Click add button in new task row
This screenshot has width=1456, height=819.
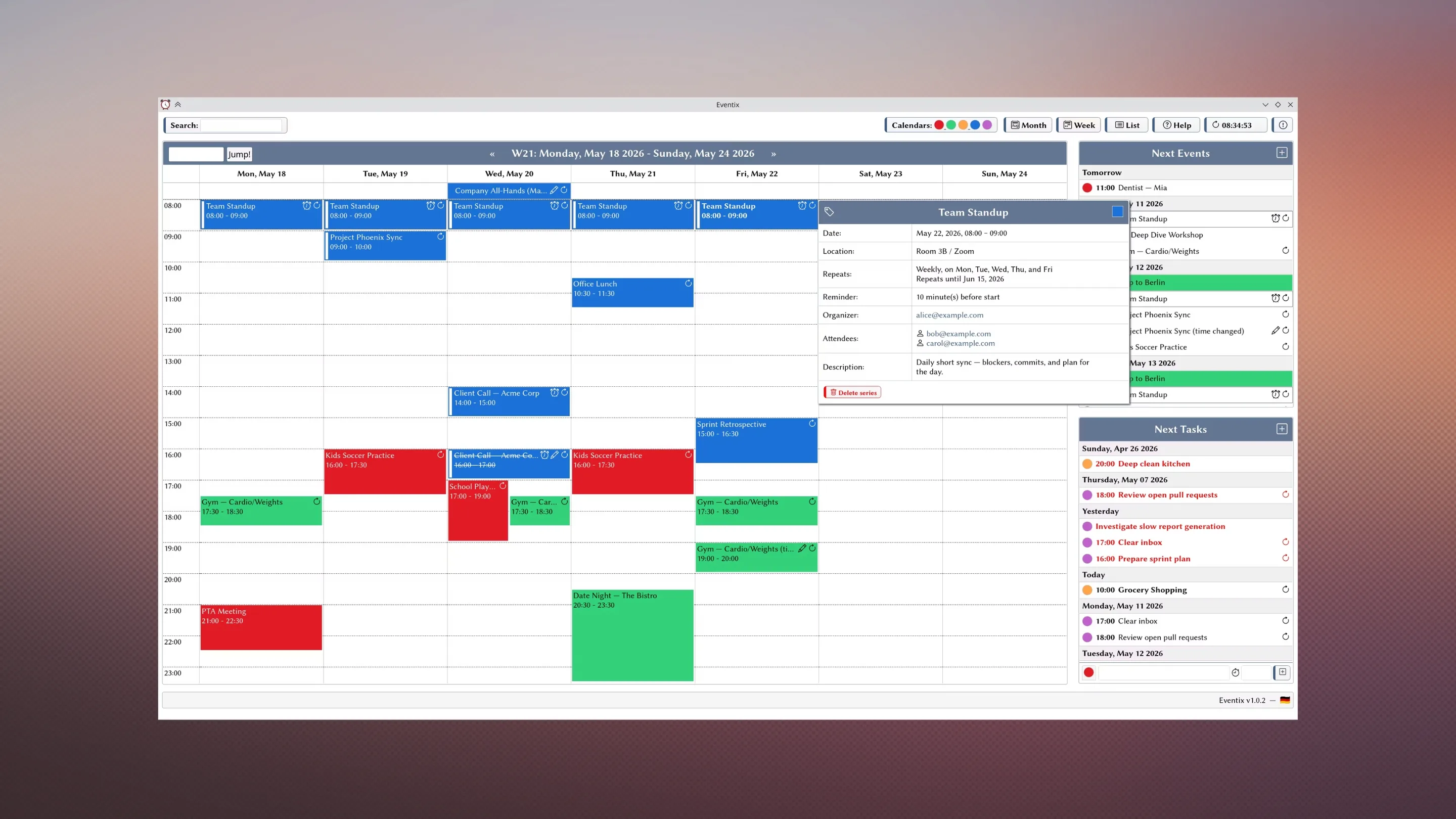[1282, 672]
